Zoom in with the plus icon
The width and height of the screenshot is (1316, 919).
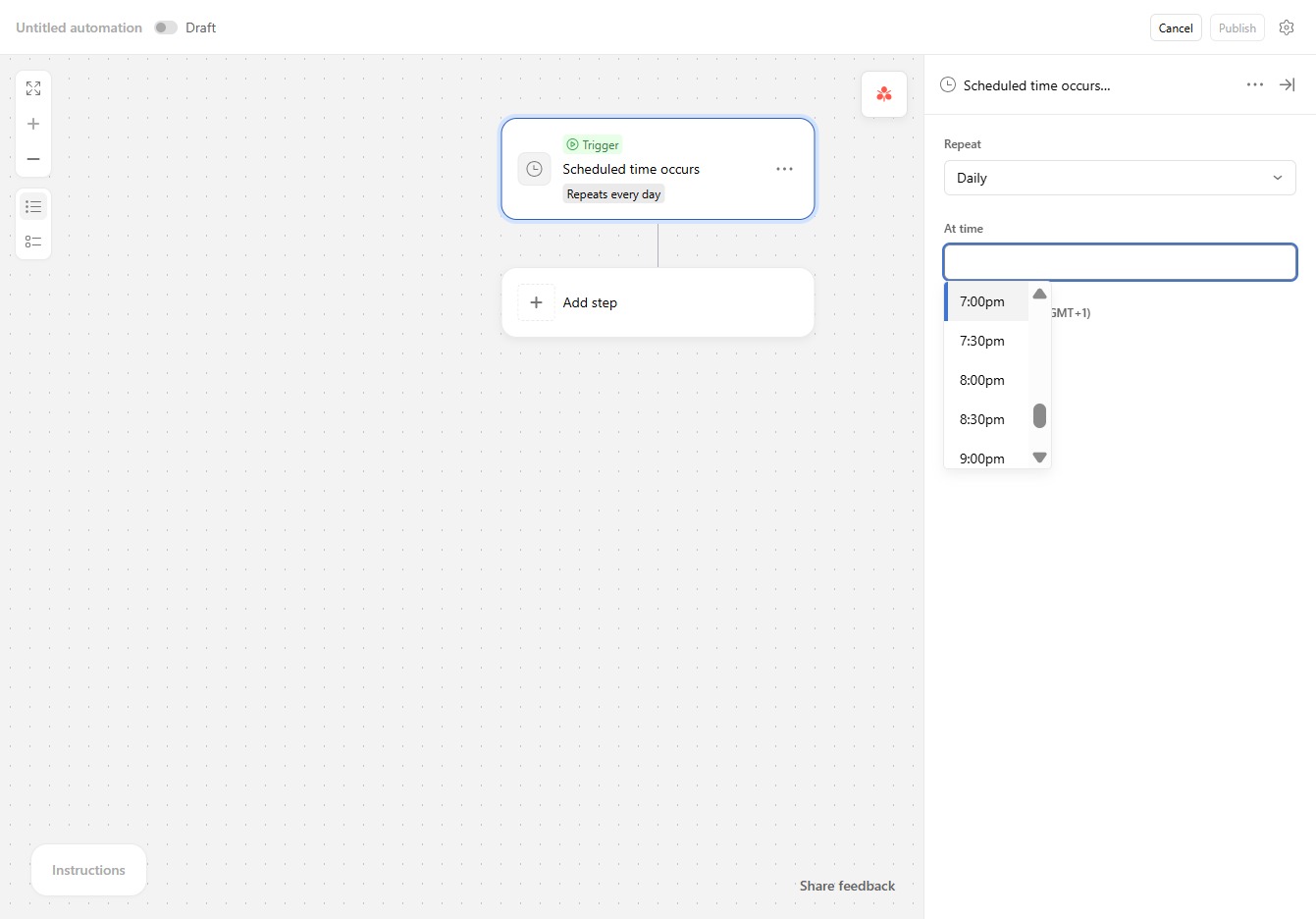(x=33, y=124)
